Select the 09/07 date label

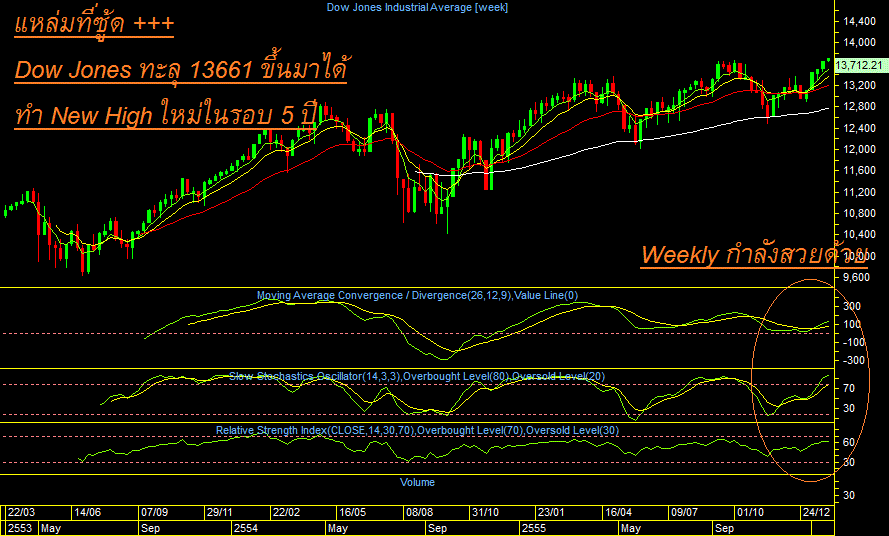(x=684, y=513)
